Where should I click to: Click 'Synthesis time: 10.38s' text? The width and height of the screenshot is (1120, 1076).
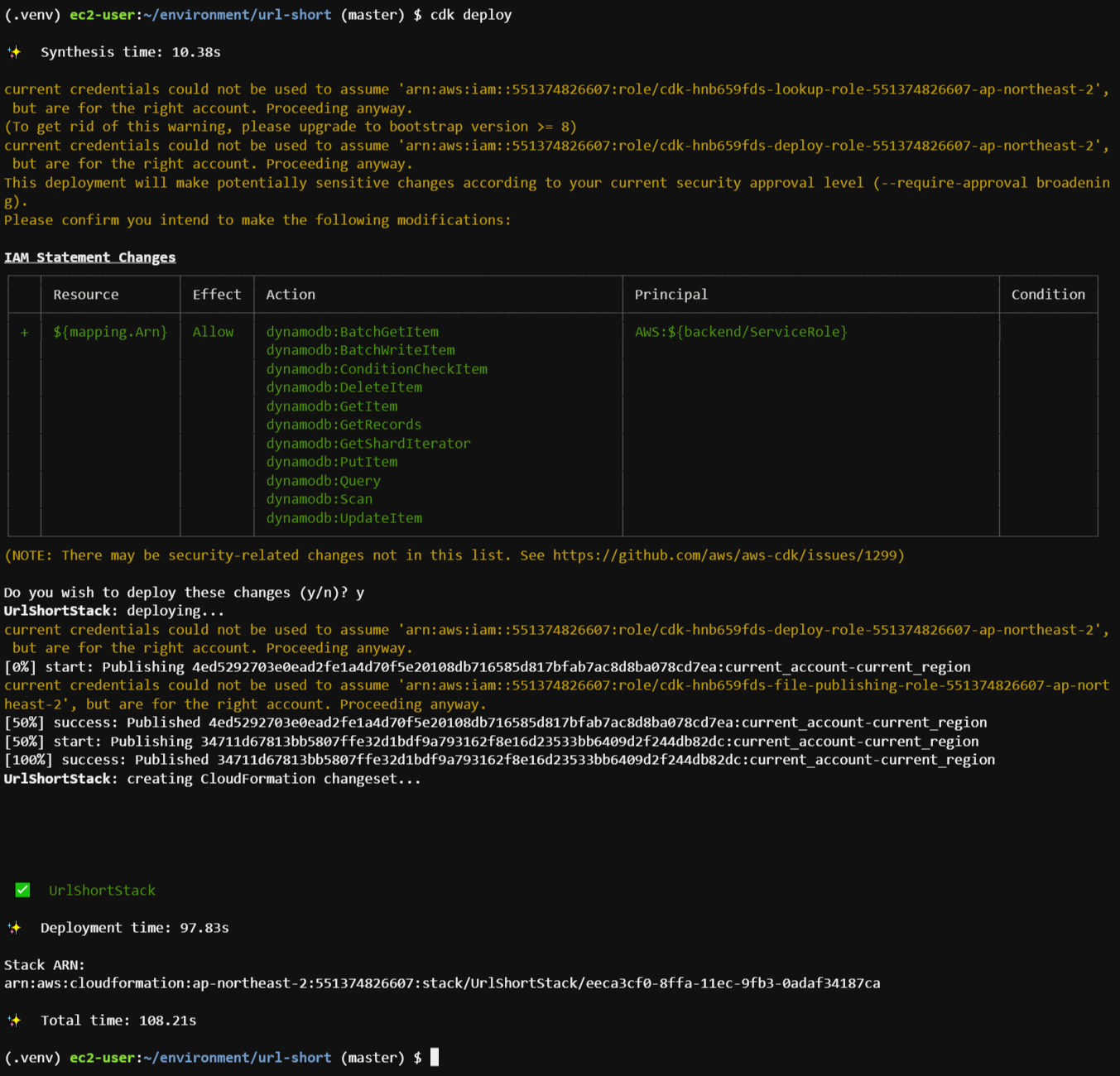(131, 52)
